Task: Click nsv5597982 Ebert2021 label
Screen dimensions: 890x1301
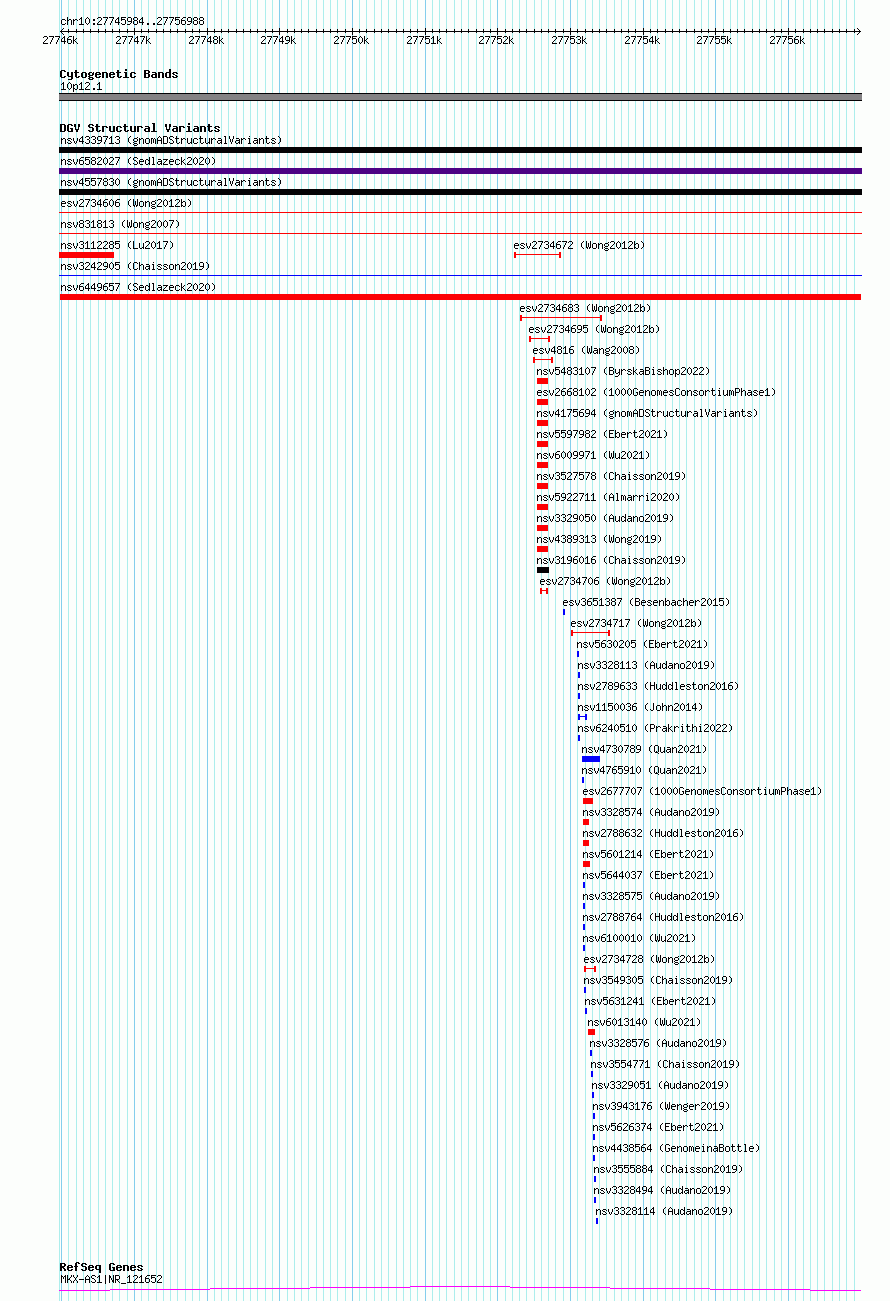Action: 602,434
